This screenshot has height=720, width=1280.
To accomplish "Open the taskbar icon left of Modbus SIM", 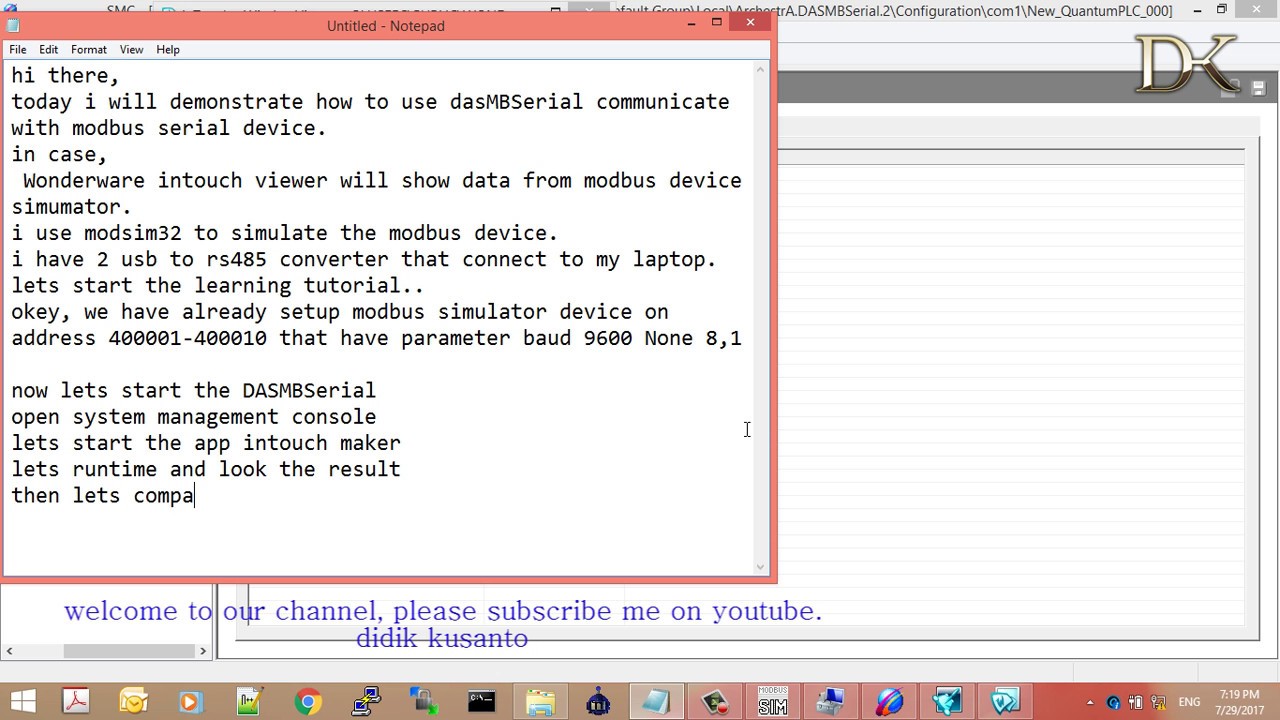I will point(714,701).
